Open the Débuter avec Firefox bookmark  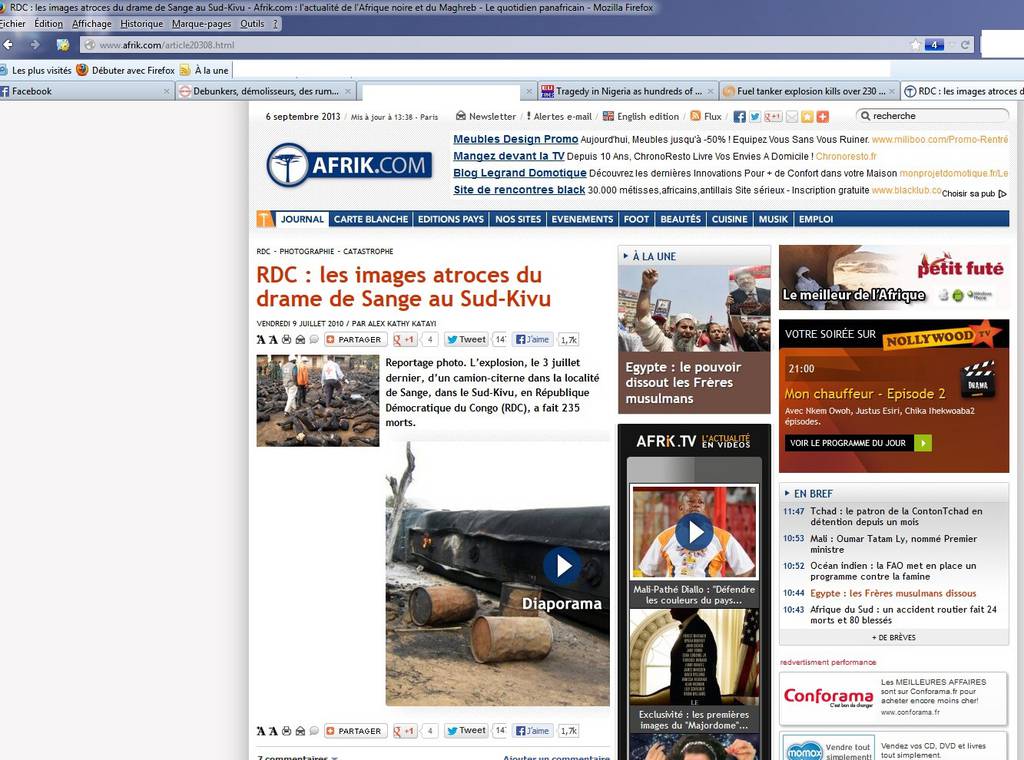pos(126,70)
